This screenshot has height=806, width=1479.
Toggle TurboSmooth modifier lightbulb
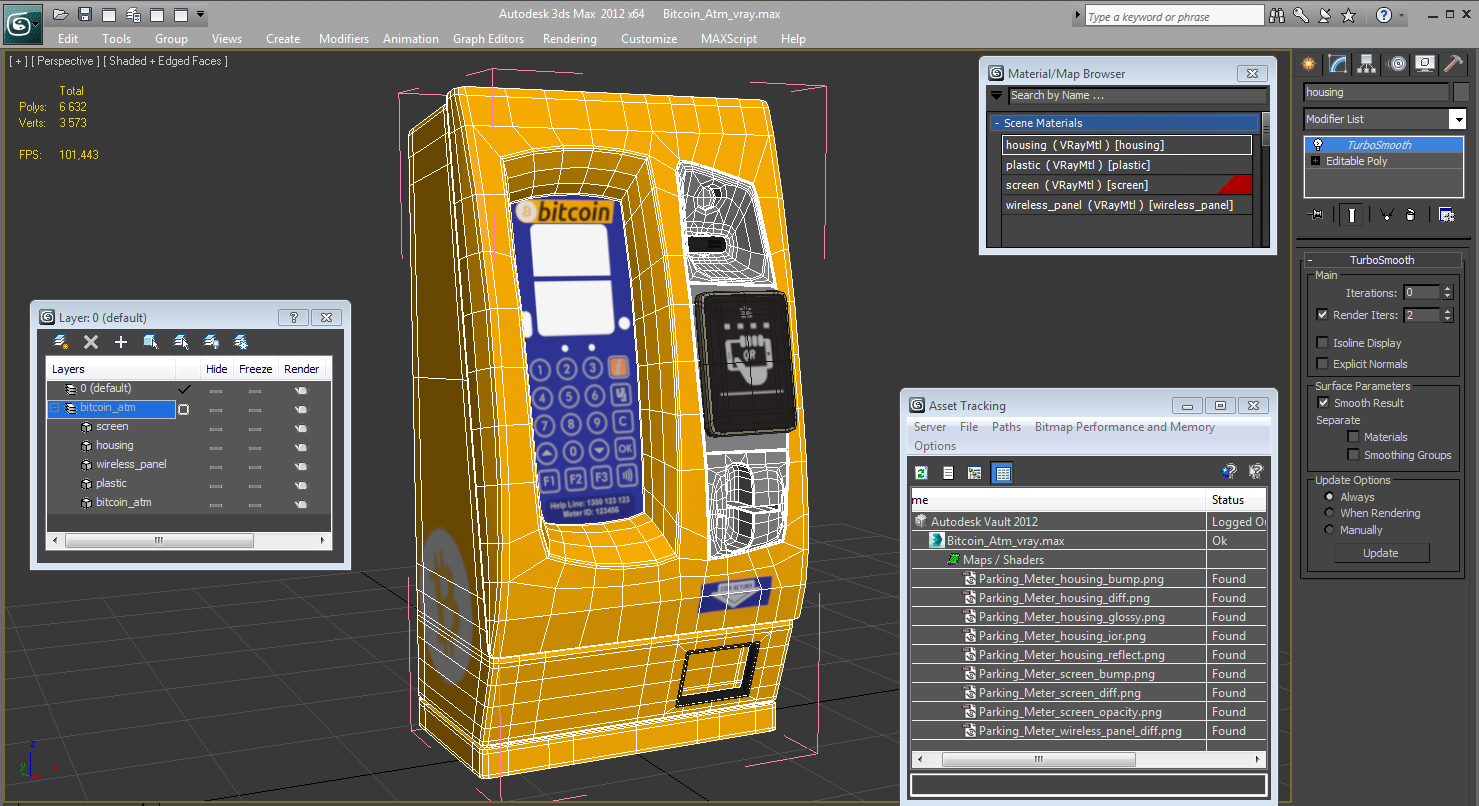tap(1318, 145)
